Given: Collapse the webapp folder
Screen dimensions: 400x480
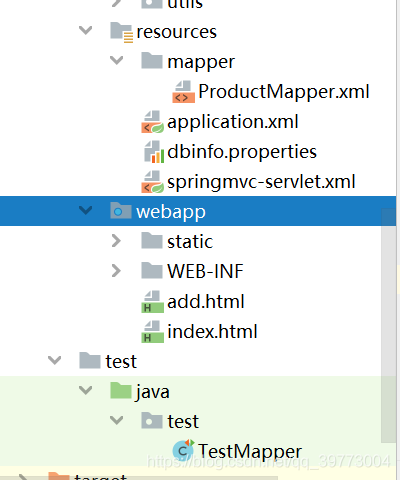Looking at the screenshot, I should point(85,210).
